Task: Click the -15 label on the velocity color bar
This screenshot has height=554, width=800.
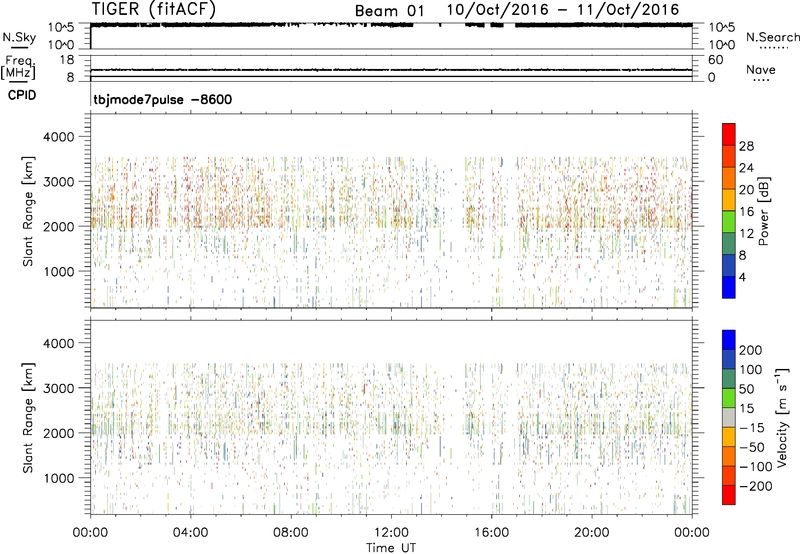Action: click(752, 427)
